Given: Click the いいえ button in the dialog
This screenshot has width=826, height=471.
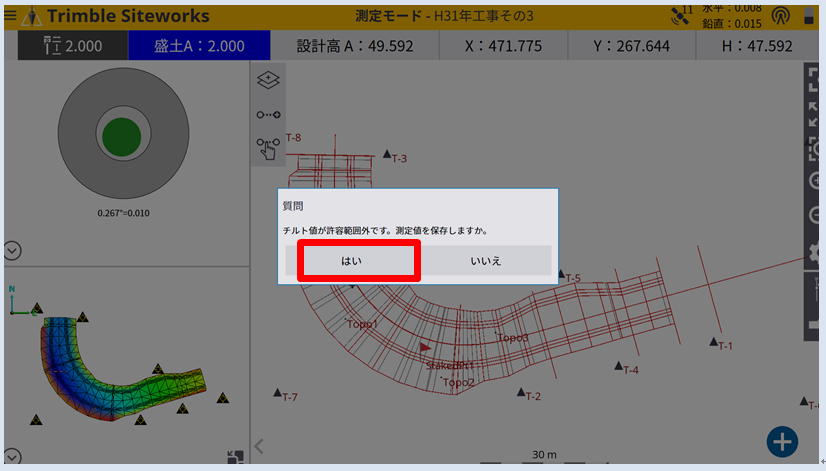Looking at the screenshot, I should tap(486, 260).
